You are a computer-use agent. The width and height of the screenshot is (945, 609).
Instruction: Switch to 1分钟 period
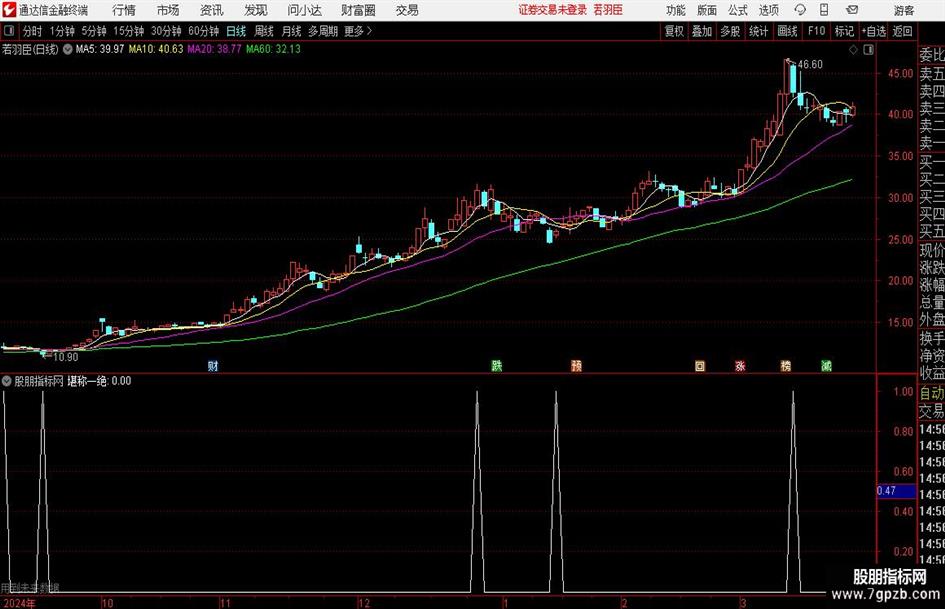(62, 31)
